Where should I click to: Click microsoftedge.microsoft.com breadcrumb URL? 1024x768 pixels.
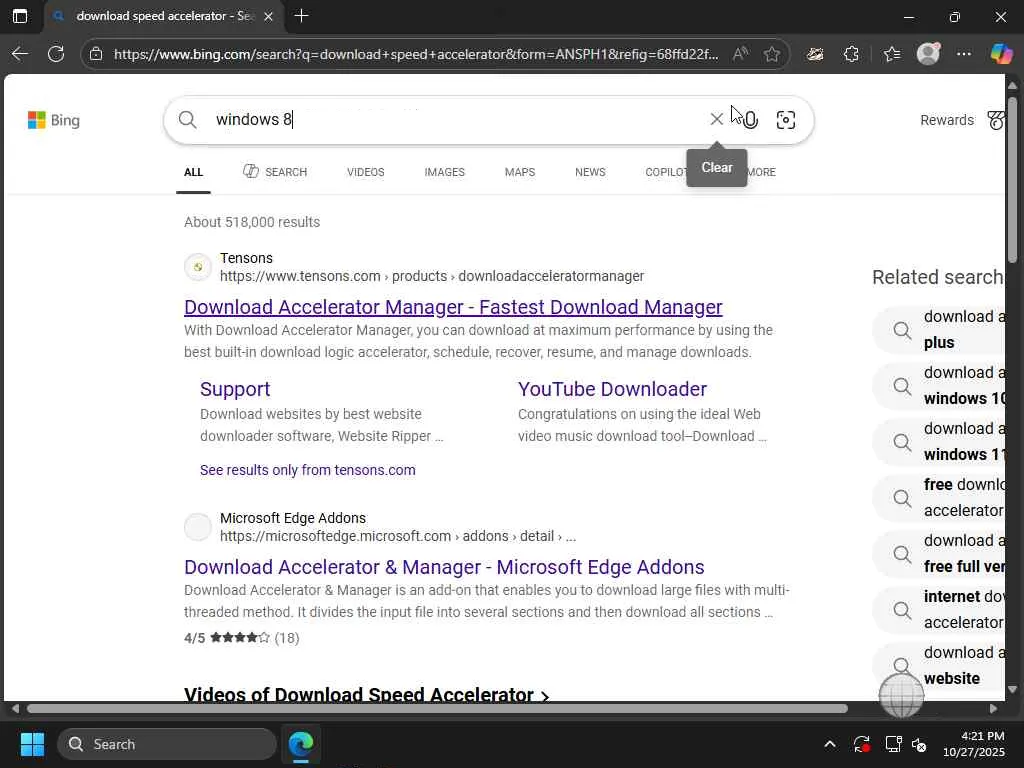coord(398,536)
